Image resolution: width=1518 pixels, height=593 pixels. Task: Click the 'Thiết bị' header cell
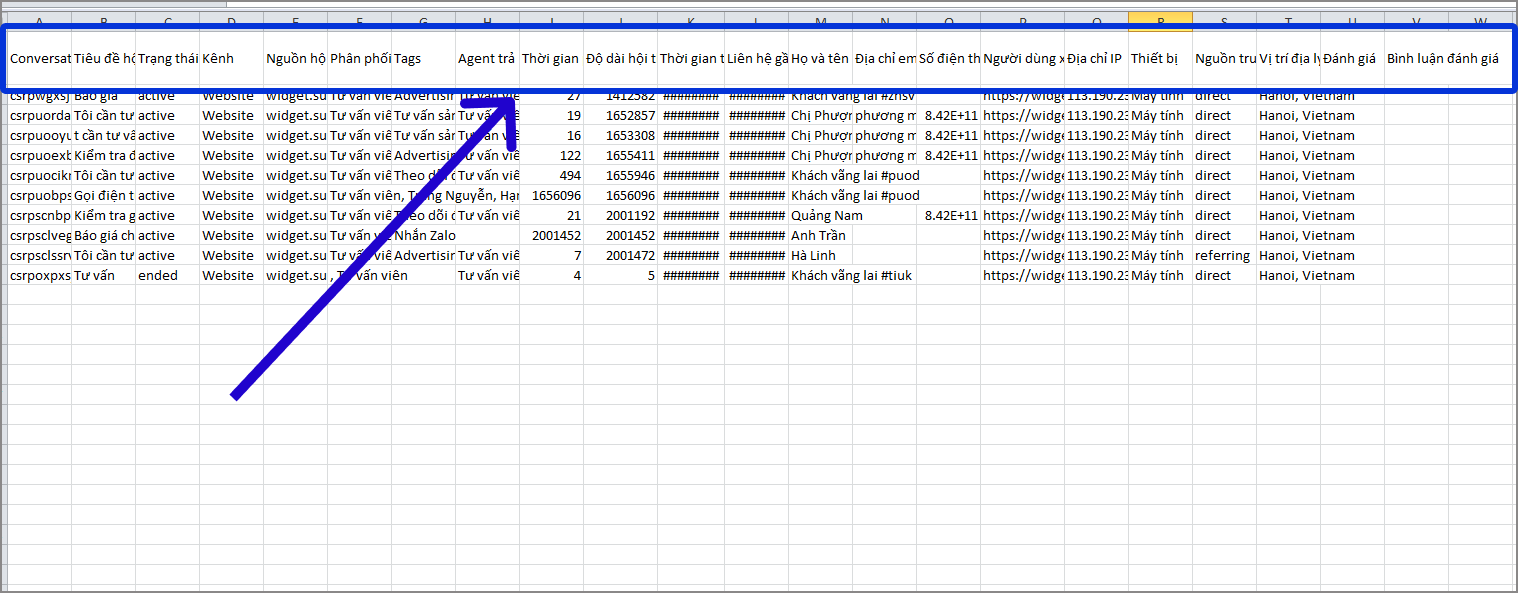(x=1158, y=59)
